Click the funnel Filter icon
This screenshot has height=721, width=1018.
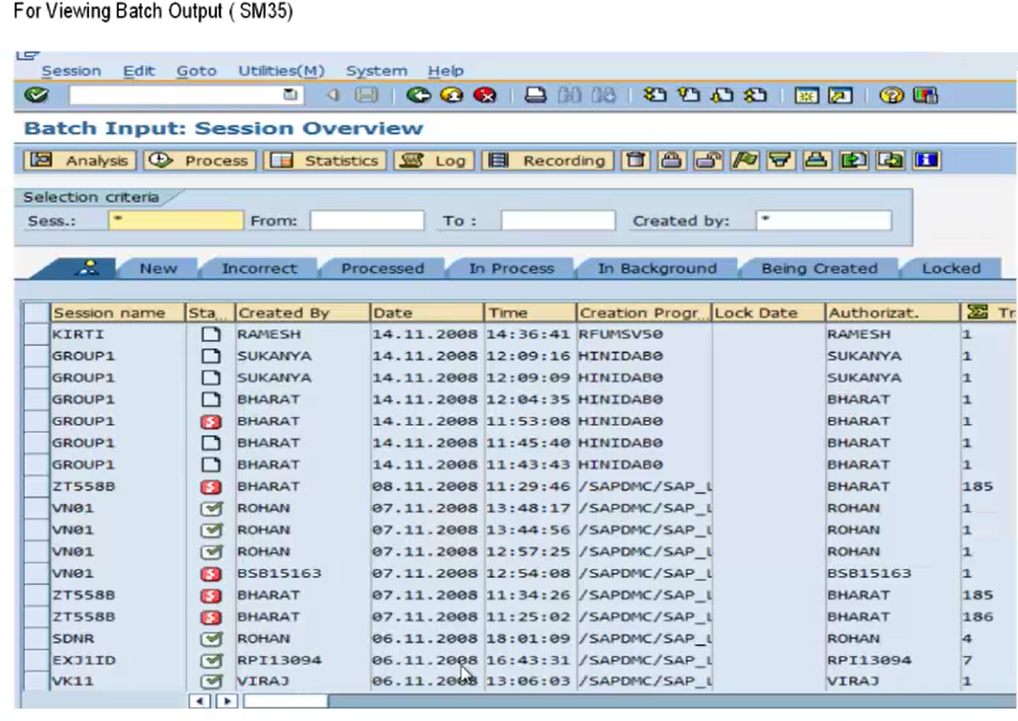coord(780,160)
